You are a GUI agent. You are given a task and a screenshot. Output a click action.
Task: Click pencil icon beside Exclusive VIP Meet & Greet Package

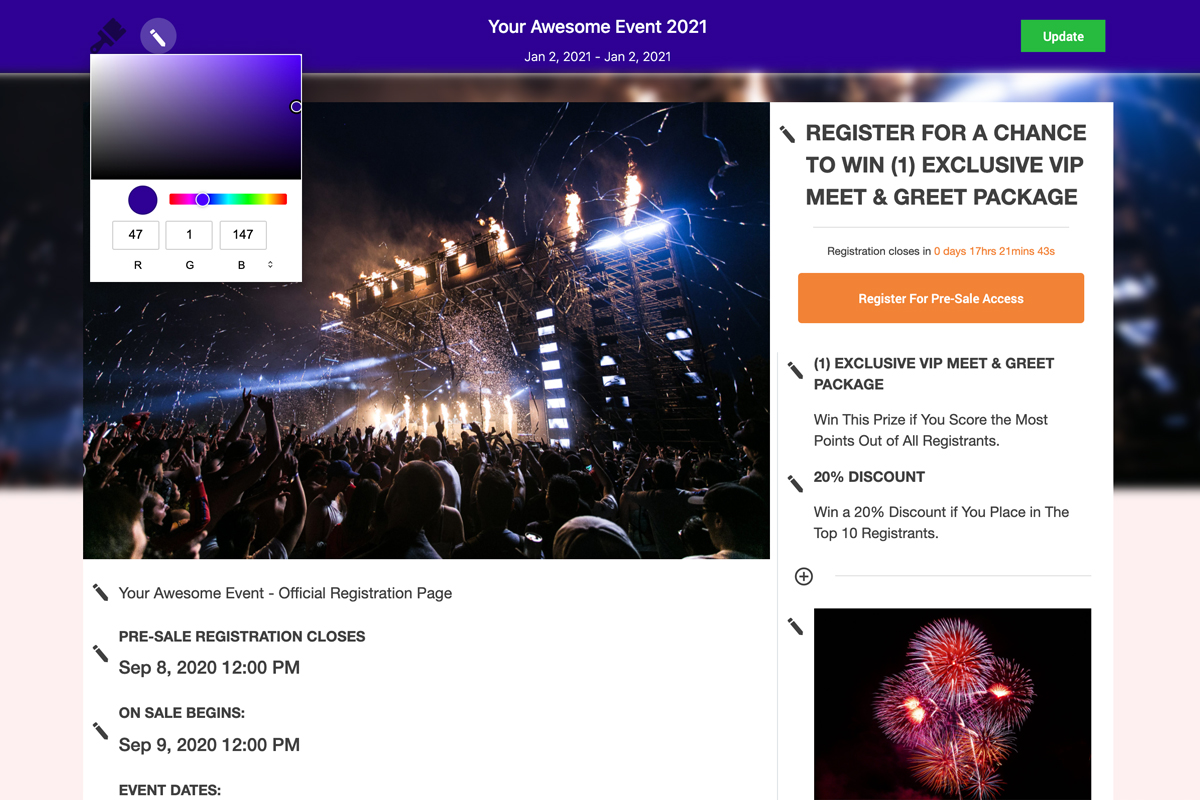point(795,371)
